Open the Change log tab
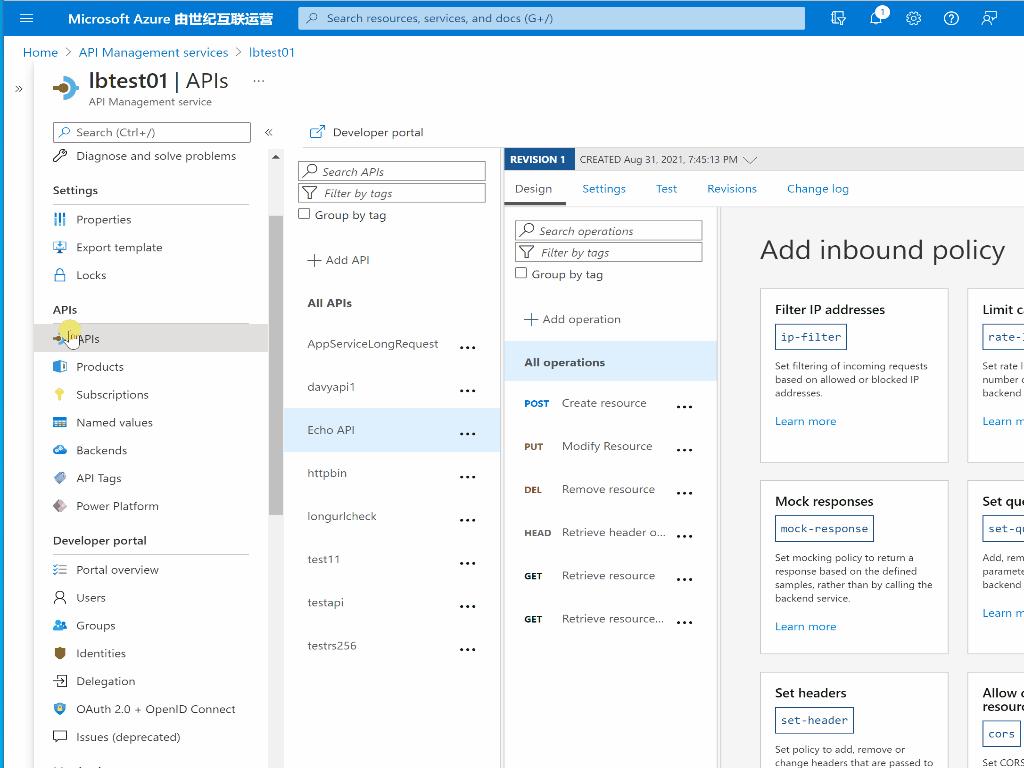 coord(817,188)
